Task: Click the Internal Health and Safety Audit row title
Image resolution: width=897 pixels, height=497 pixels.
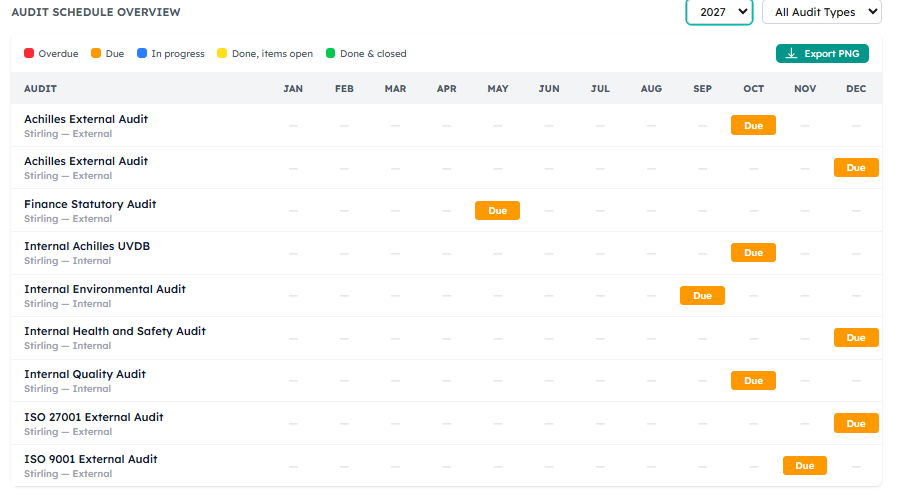Action: (x=115, y=331)
